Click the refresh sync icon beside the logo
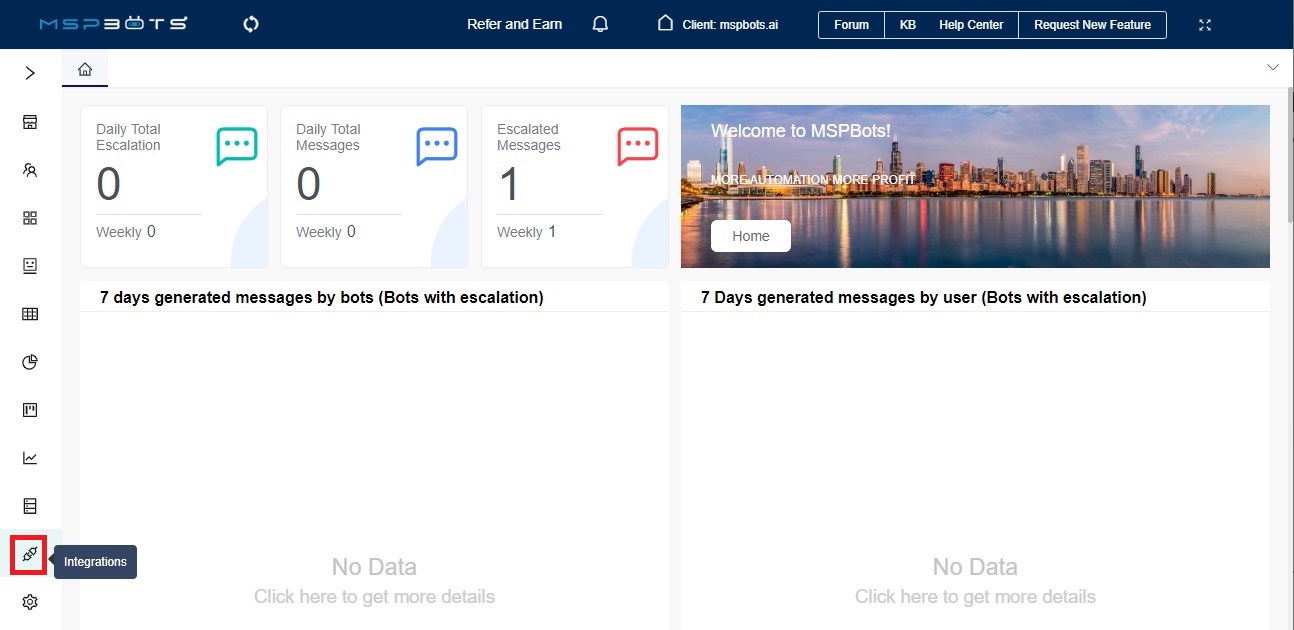Viewport: 1294px width, 630px height. point(249,23)
